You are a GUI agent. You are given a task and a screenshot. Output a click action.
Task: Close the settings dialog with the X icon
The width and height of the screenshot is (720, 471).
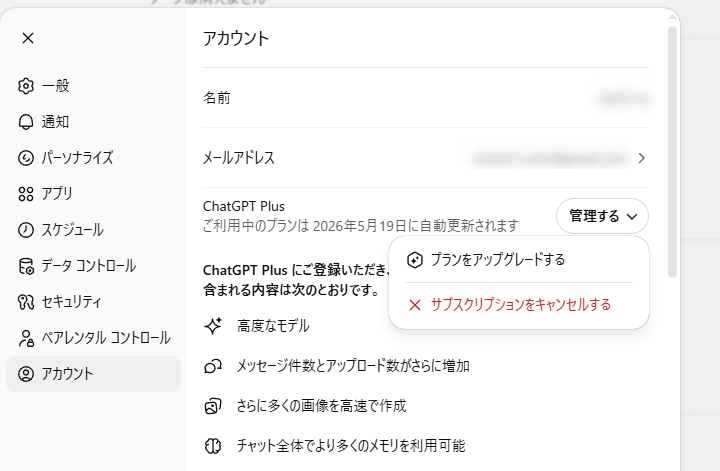tap(28, 38)
